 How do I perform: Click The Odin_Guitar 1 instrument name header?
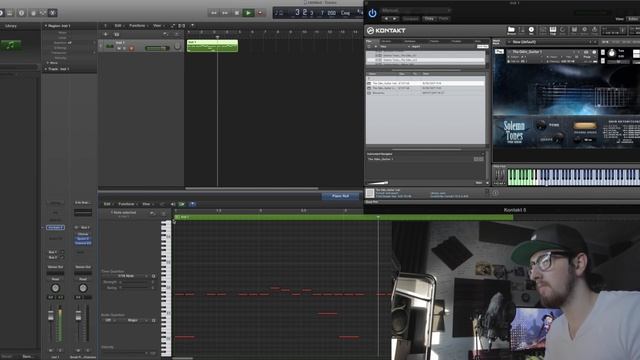(x=527, y=52)
